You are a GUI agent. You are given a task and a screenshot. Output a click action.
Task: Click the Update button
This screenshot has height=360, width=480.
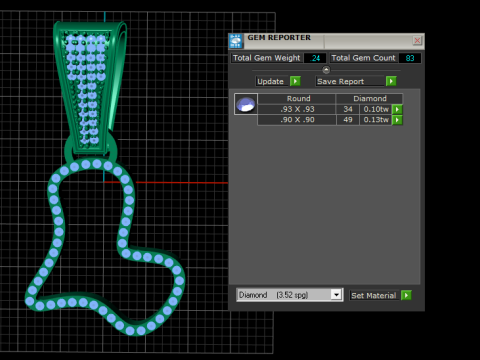[271, 81]
